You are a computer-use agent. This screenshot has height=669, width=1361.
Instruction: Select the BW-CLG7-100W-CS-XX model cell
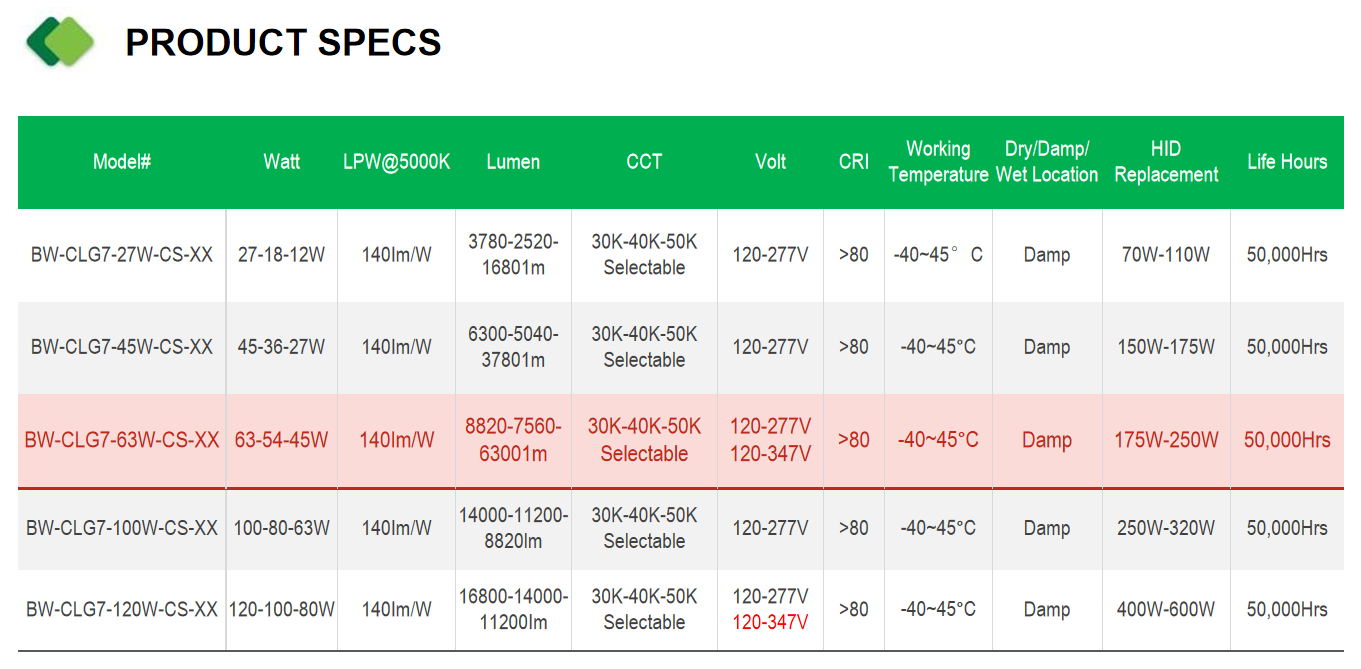click(x=122, y=528)
